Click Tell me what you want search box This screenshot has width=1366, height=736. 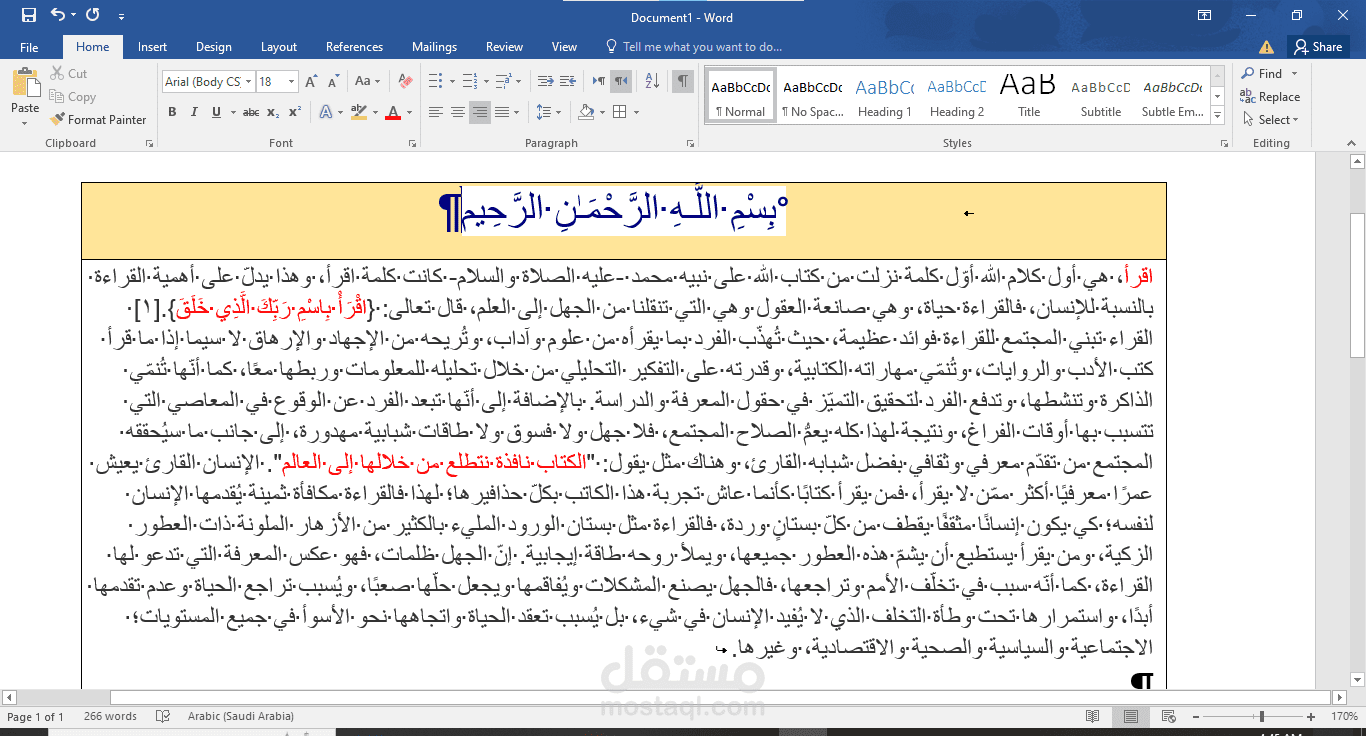coord(694,47)
